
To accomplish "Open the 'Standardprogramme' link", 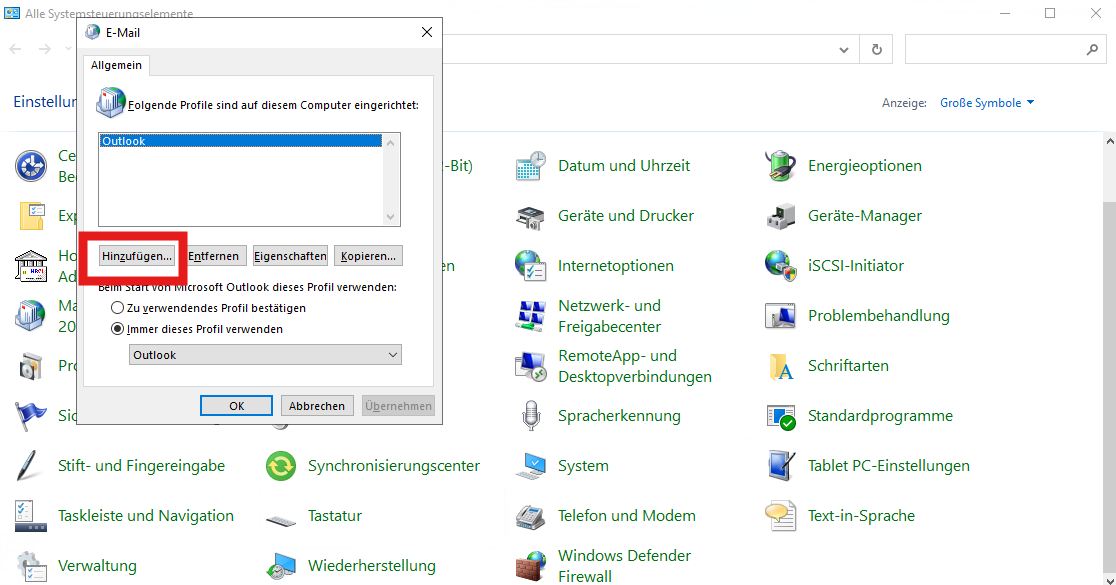I will pos(880,416).
